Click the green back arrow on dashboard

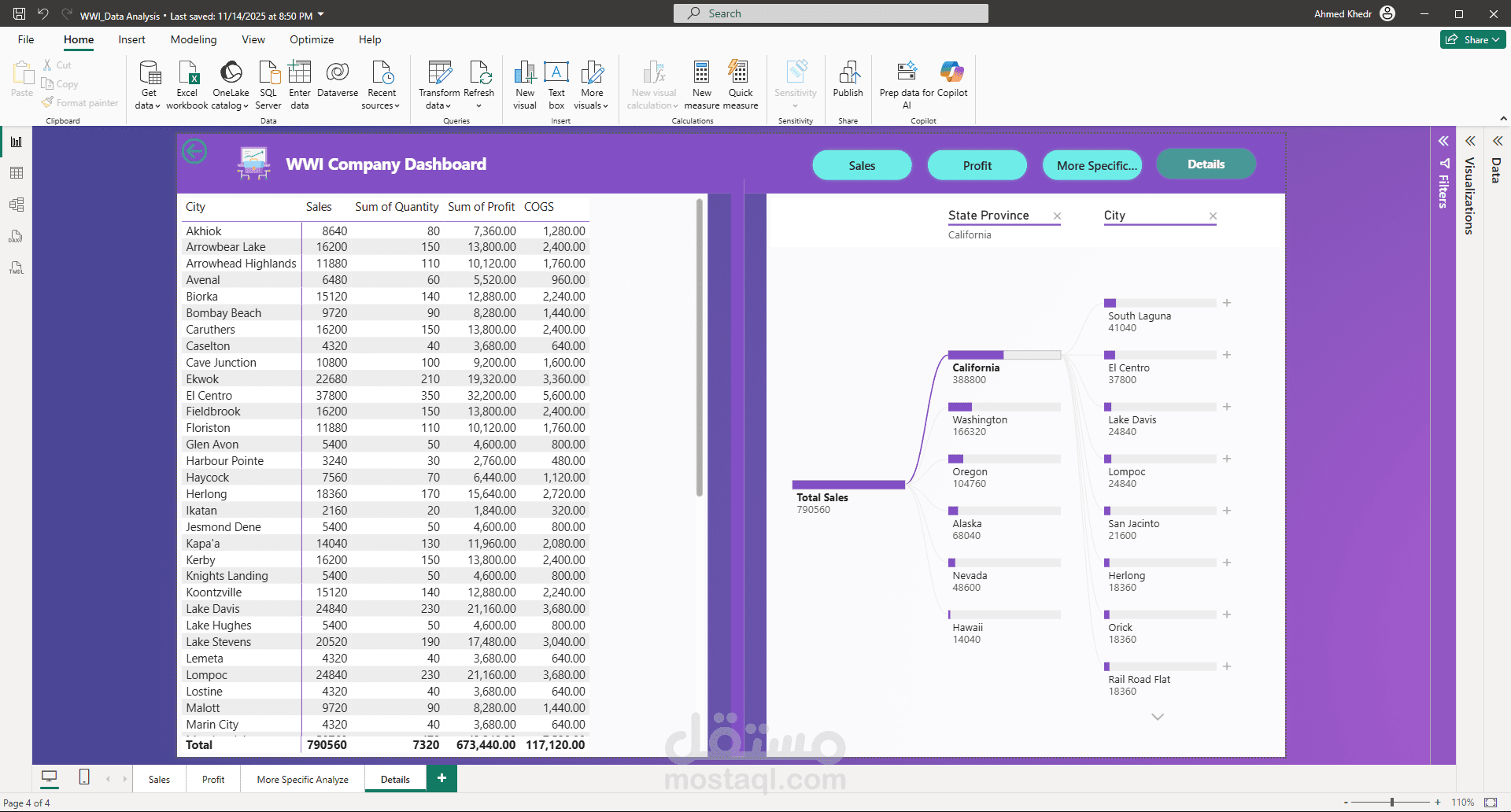click(x=194, y=150)
